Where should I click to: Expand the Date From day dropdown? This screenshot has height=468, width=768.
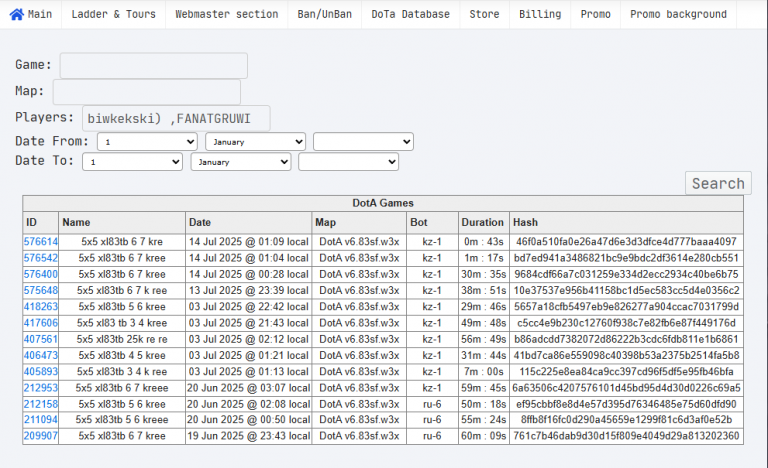pyautogui.click(x=147, y=142)
